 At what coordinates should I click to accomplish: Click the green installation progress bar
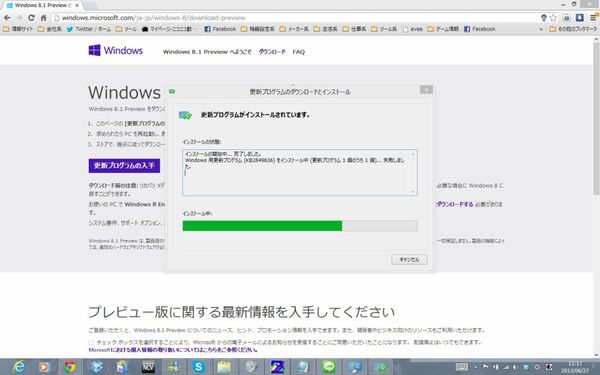(300, 226)
